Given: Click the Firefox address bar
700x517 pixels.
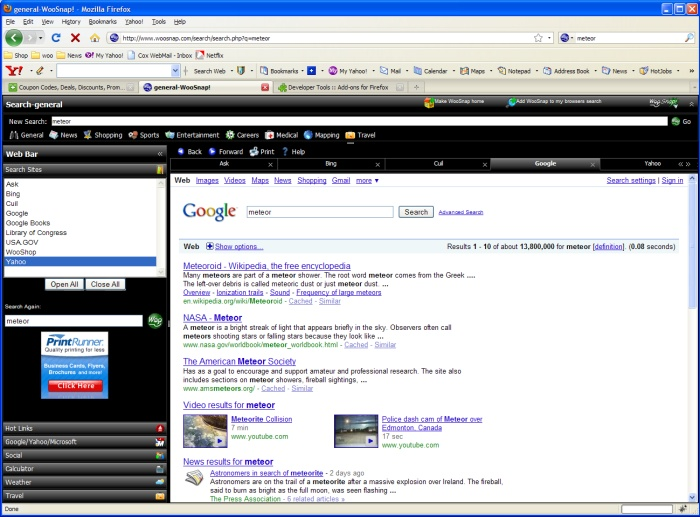Looking at the screenshot, I should coord(324,38).
